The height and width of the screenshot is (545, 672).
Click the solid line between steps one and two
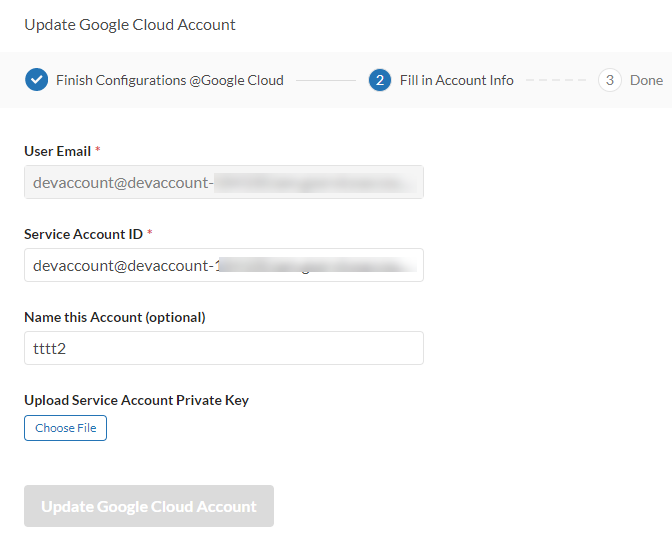point(325,80)
